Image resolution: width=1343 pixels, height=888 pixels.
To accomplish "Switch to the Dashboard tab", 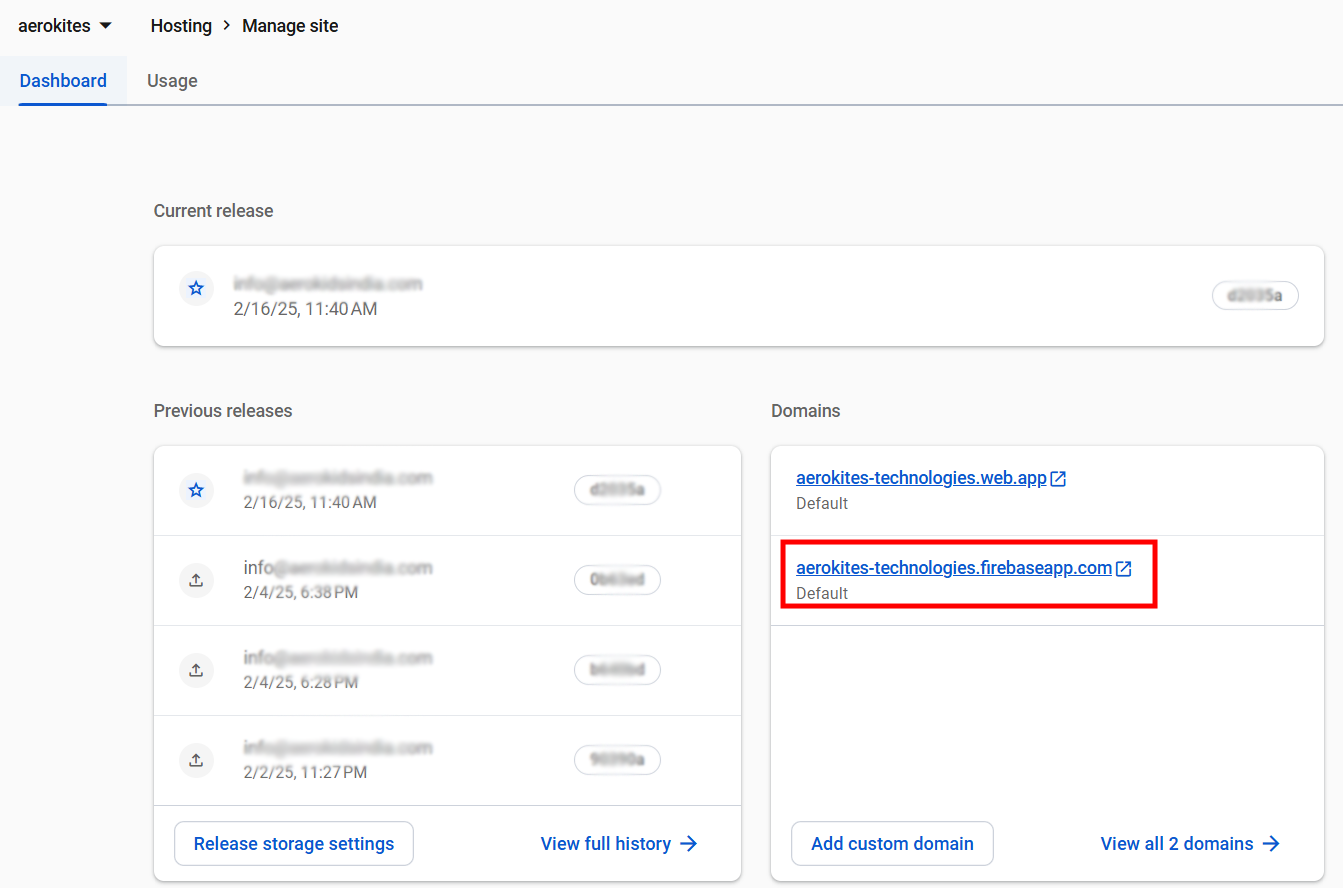I will [63, 81].
